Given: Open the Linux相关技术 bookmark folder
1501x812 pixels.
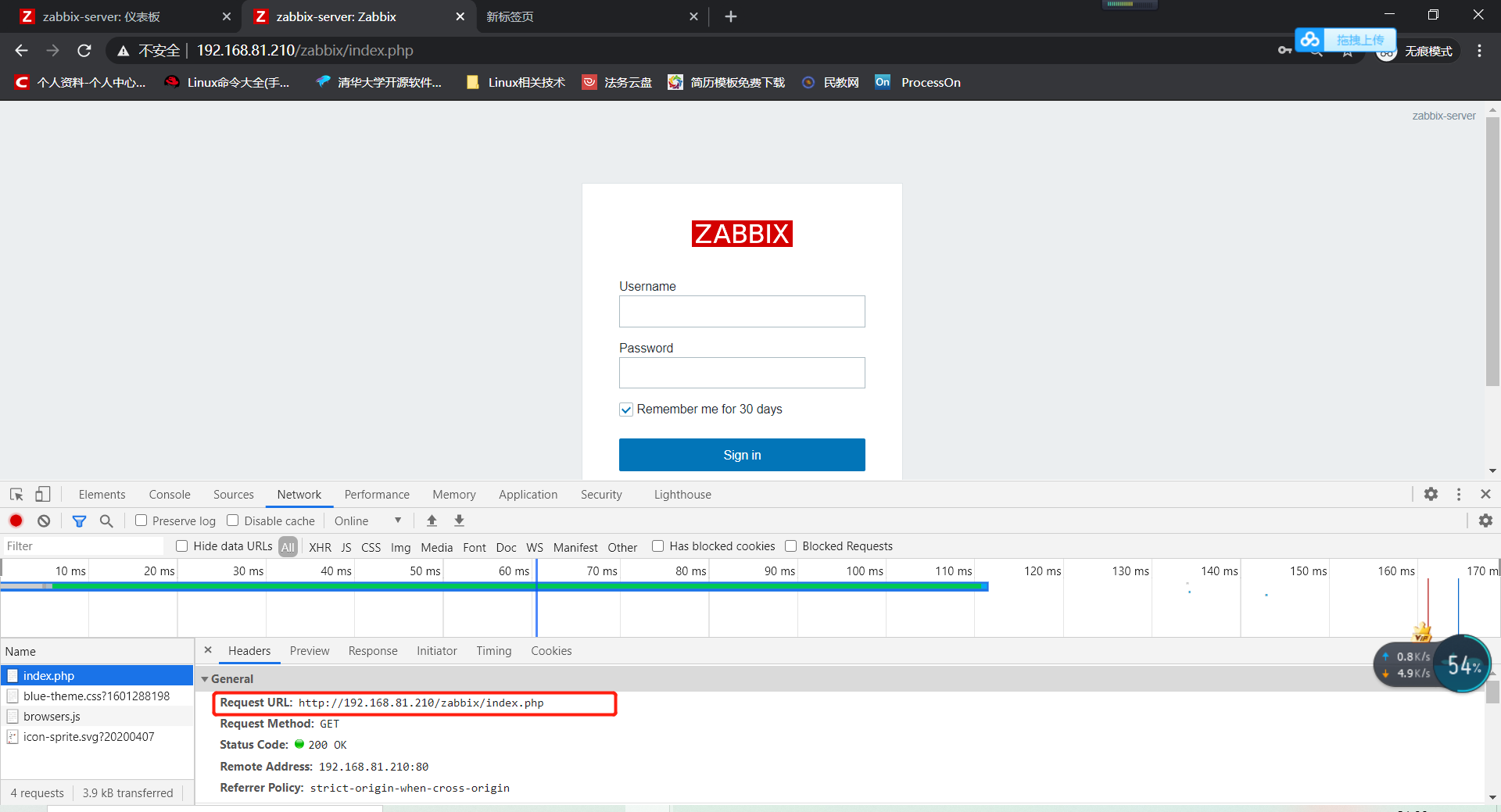Looking at the screenshot, I should (x=516, y=82).
